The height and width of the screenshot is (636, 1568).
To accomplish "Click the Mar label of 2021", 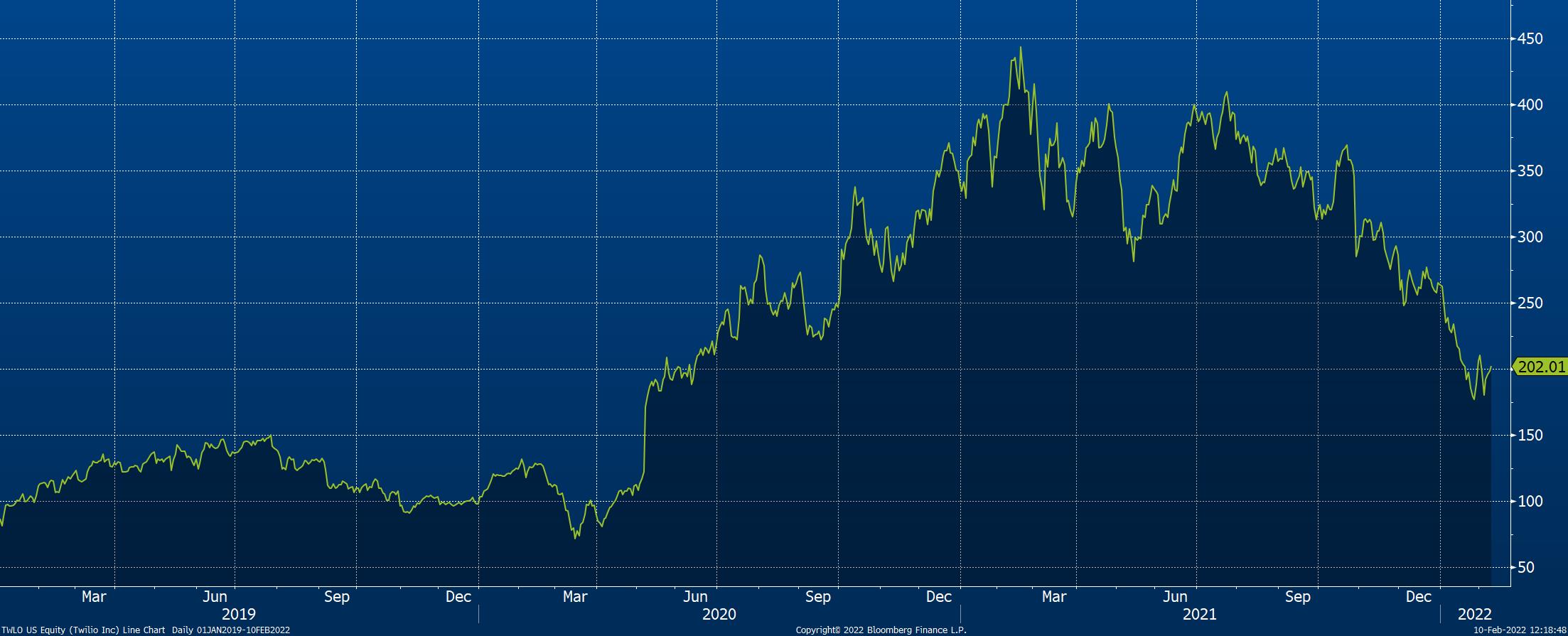I will tap(1054, 597).
